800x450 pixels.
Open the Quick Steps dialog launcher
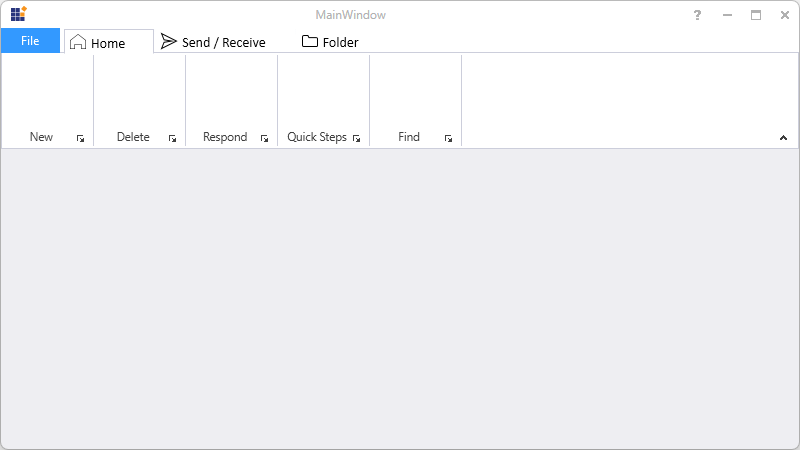[357, 139]
